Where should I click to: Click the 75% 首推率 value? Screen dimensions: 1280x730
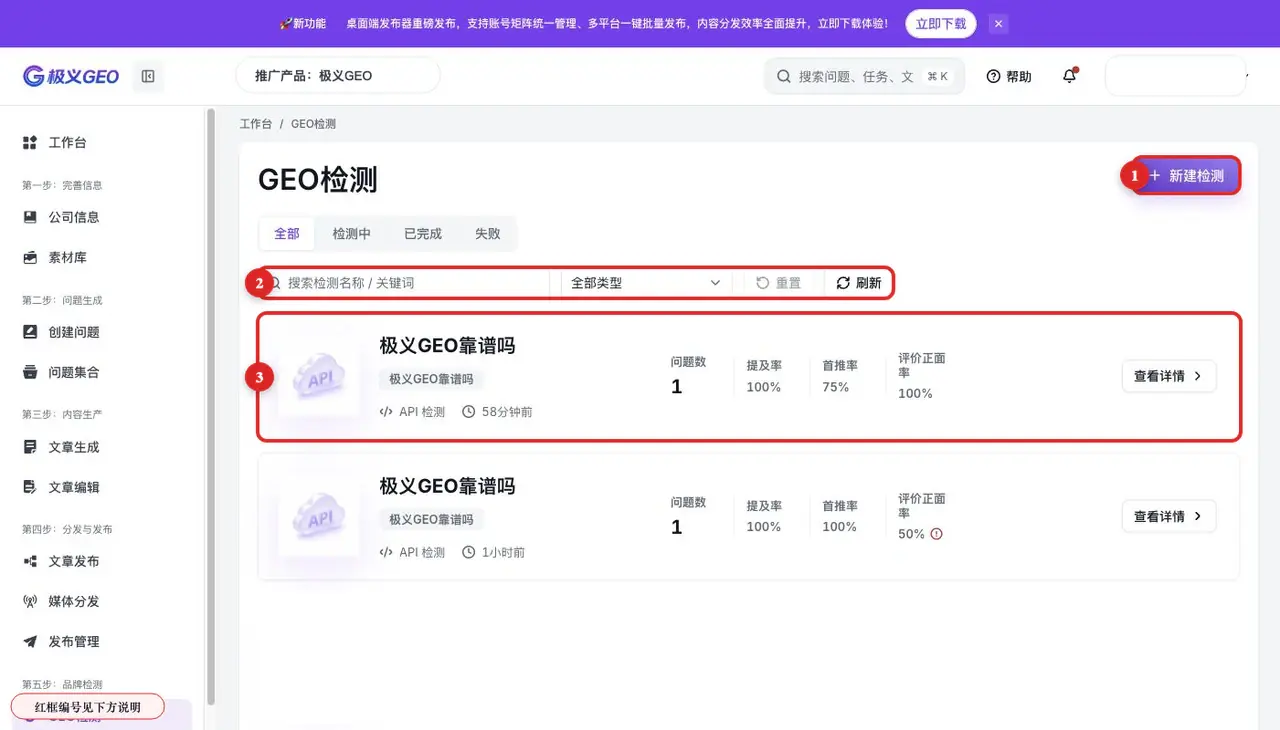(836, 387)
